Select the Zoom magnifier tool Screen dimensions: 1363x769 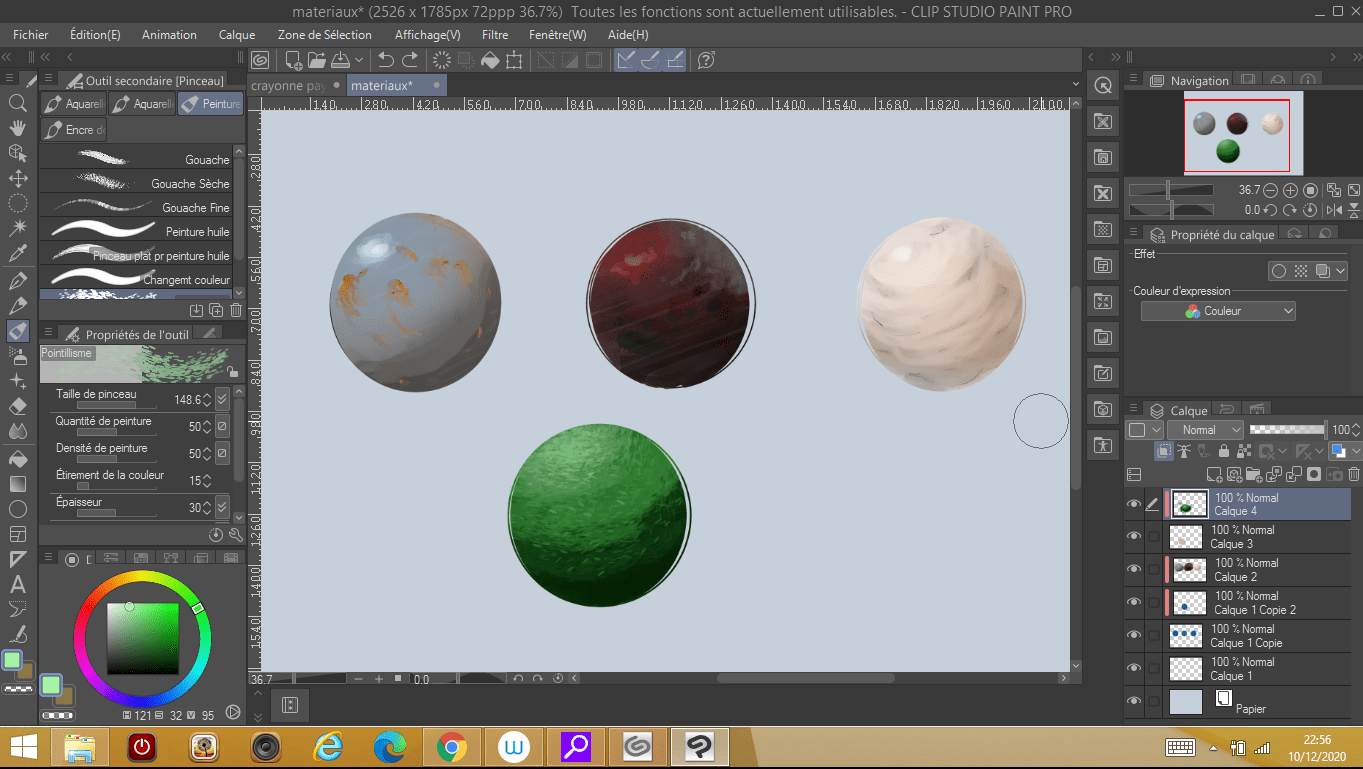coord(17,102)
